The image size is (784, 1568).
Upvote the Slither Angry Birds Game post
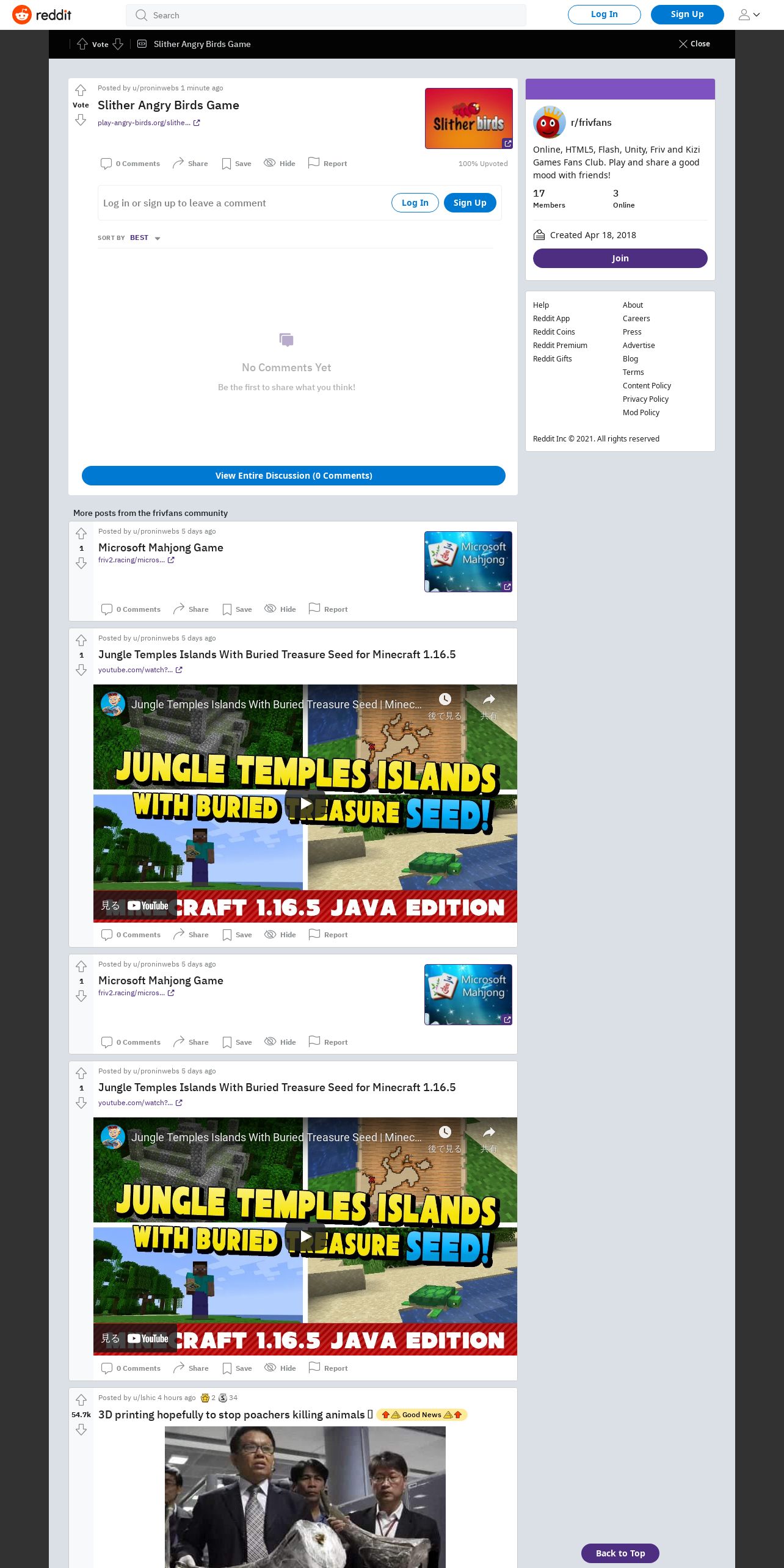coord(81,91)
